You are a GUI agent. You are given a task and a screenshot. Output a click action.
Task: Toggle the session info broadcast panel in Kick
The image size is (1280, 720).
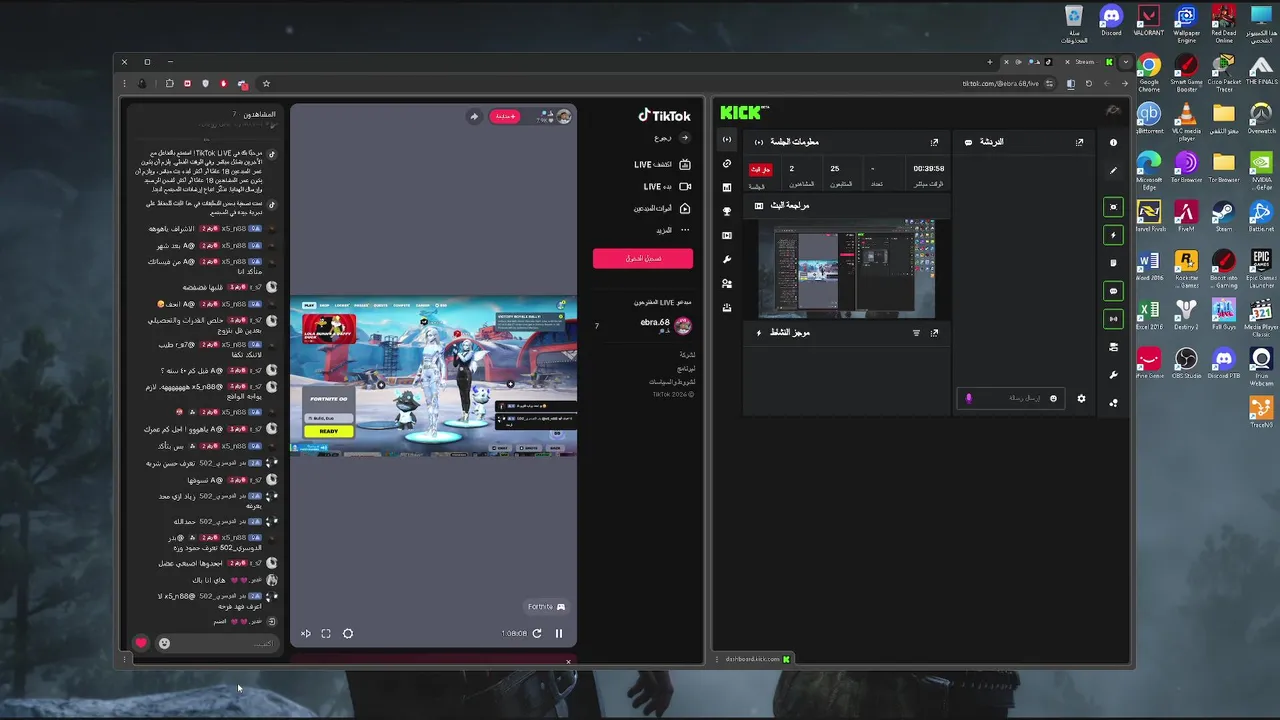coord(1113,319)
